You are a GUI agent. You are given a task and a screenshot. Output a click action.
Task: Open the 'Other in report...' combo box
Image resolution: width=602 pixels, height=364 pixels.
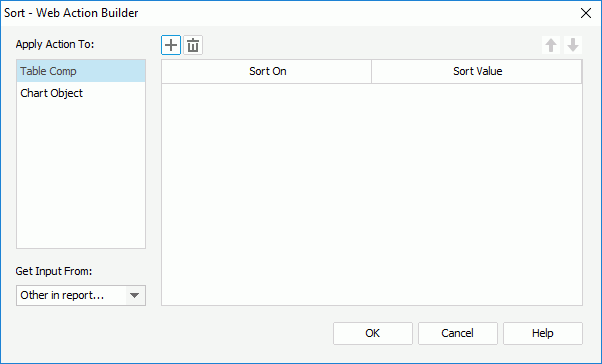click(x=81, y=295)
